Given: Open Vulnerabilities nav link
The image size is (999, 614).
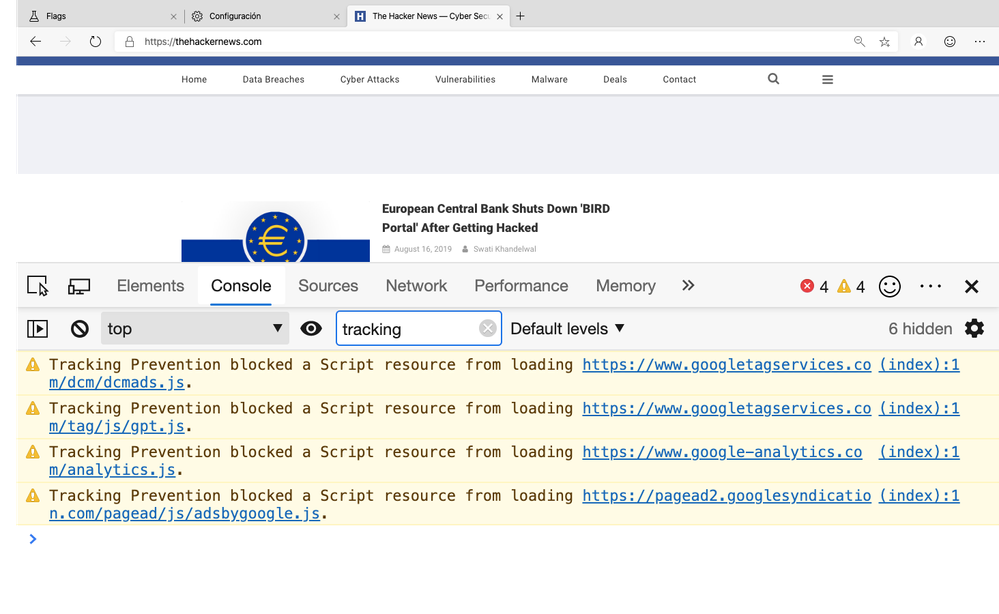Looking at the screenshot, I should (465, 80).
